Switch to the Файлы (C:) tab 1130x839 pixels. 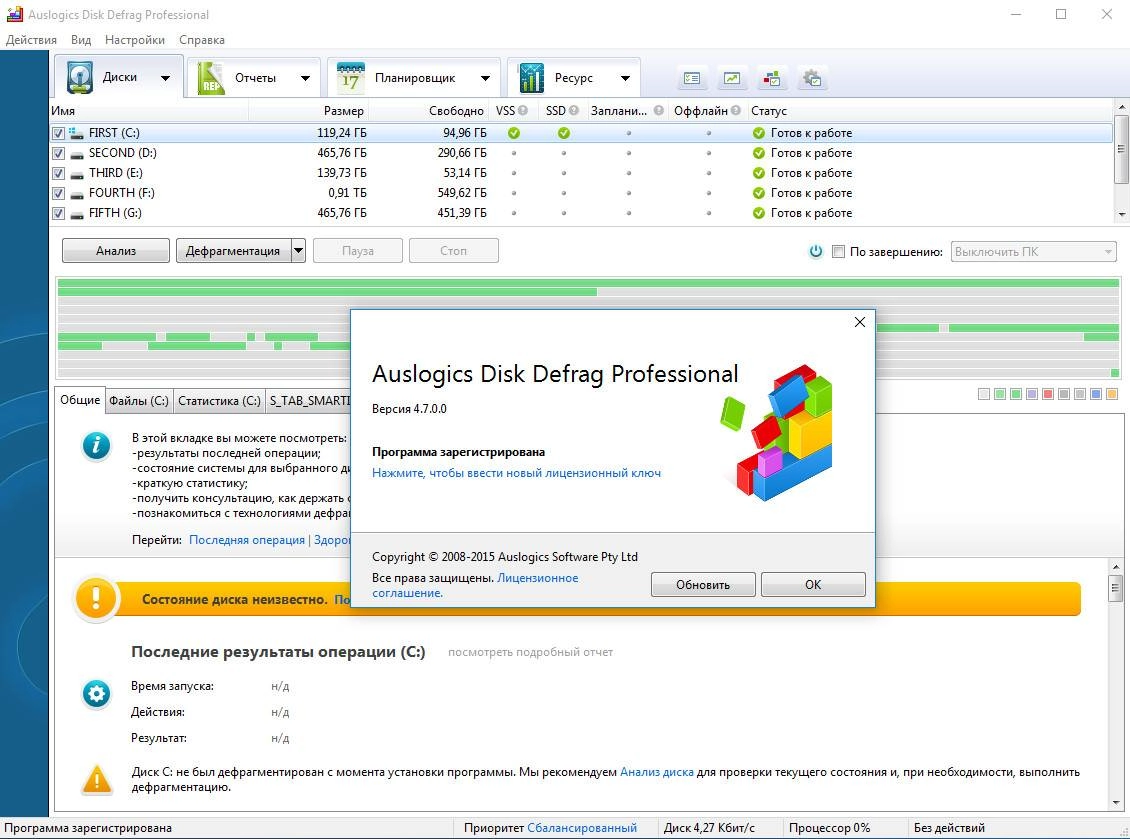click(139, 401)
